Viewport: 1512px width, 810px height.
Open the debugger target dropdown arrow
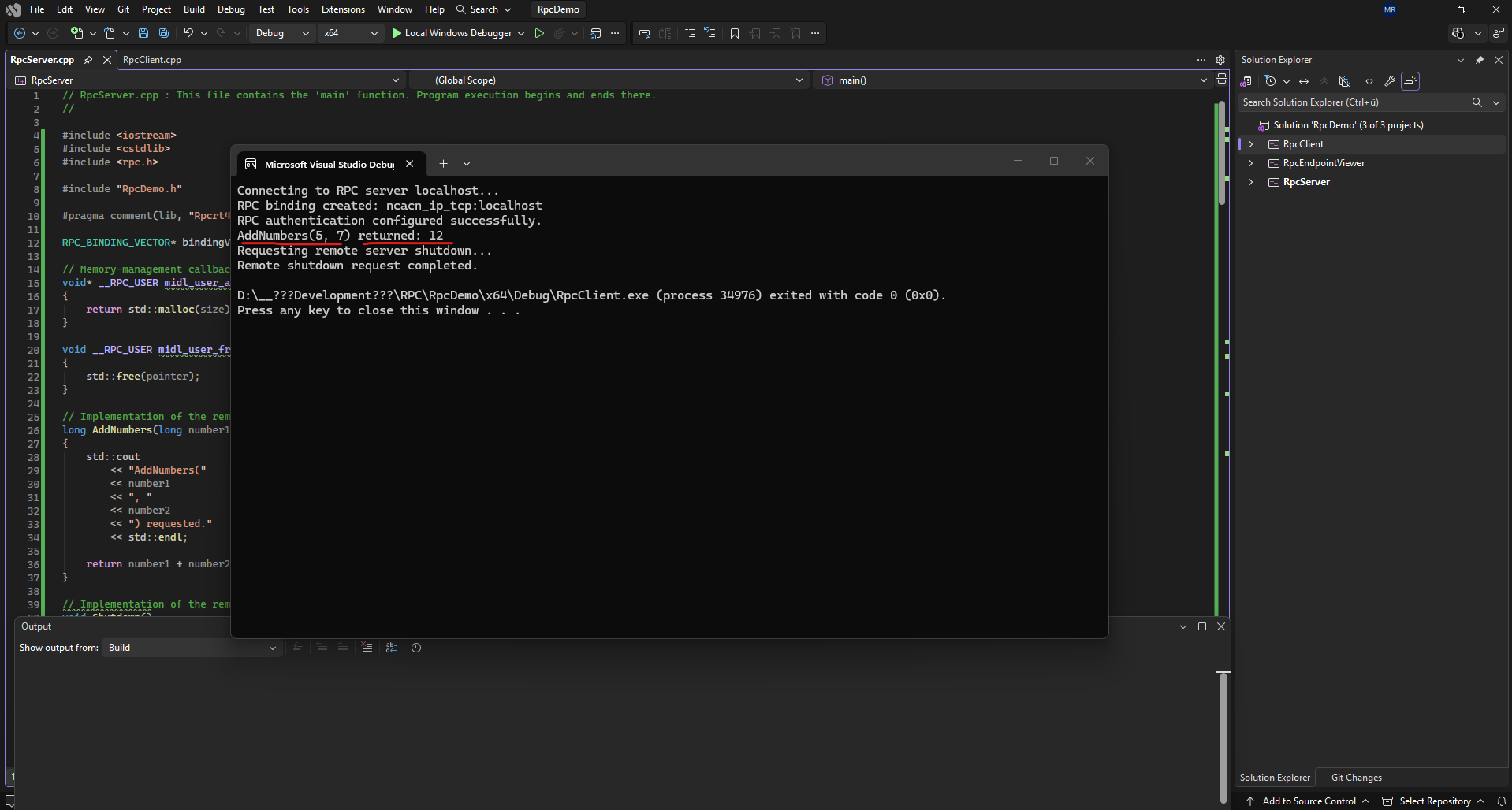521,33
